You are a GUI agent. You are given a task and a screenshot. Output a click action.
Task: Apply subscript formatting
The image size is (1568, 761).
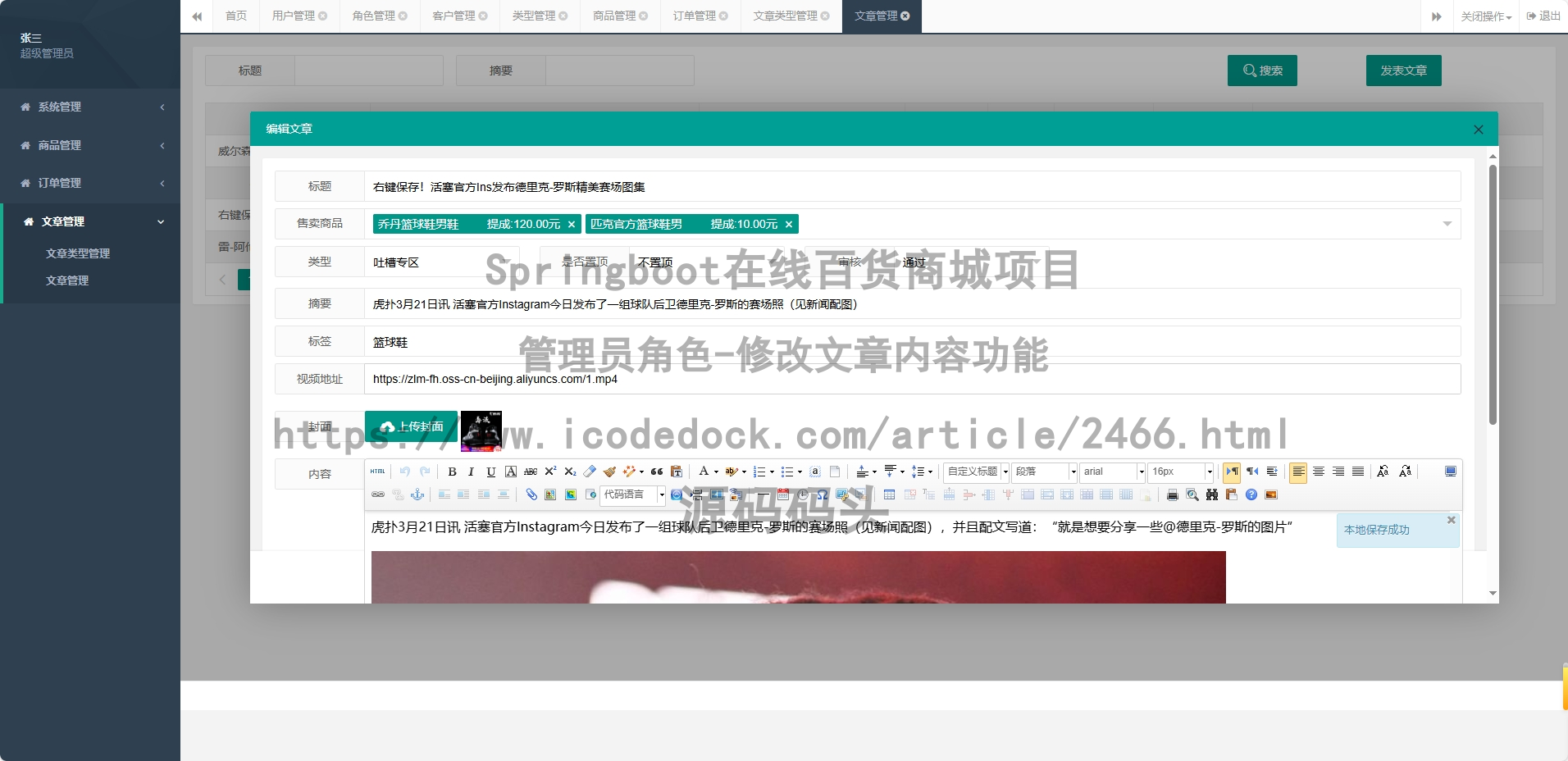click(x=570, y=472)
